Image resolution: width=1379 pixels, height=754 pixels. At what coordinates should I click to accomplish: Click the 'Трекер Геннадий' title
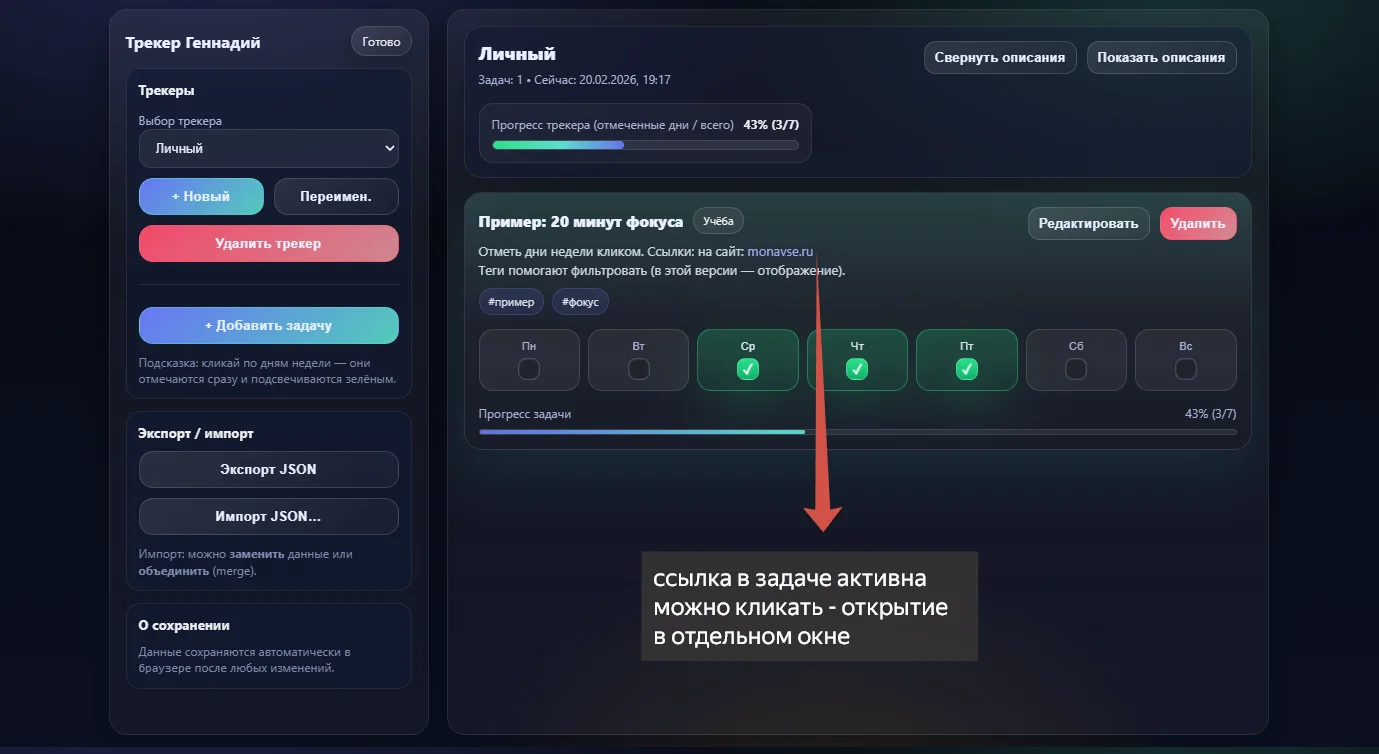click(193, 43)
